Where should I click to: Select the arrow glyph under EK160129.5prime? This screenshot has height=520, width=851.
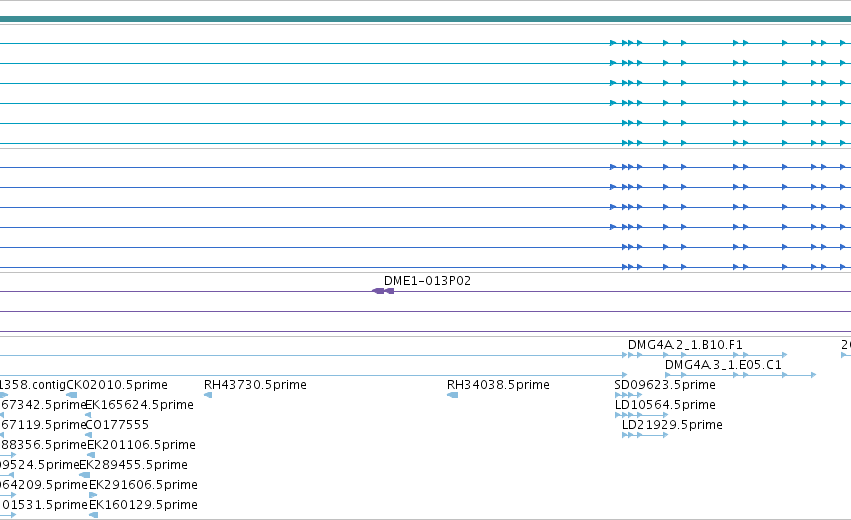coord(93,515)
